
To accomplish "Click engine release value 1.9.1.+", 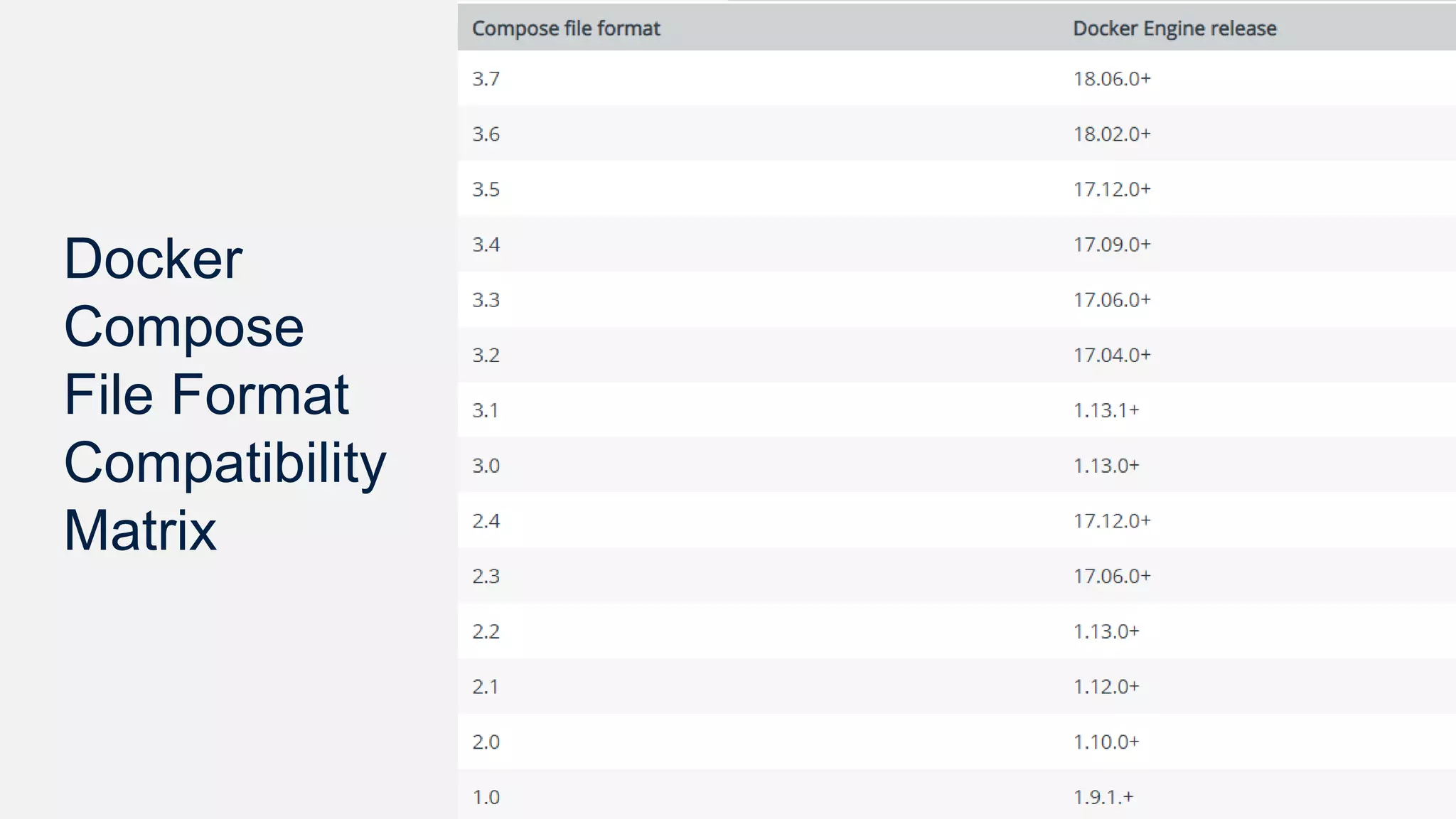I will pos(1103,797).
